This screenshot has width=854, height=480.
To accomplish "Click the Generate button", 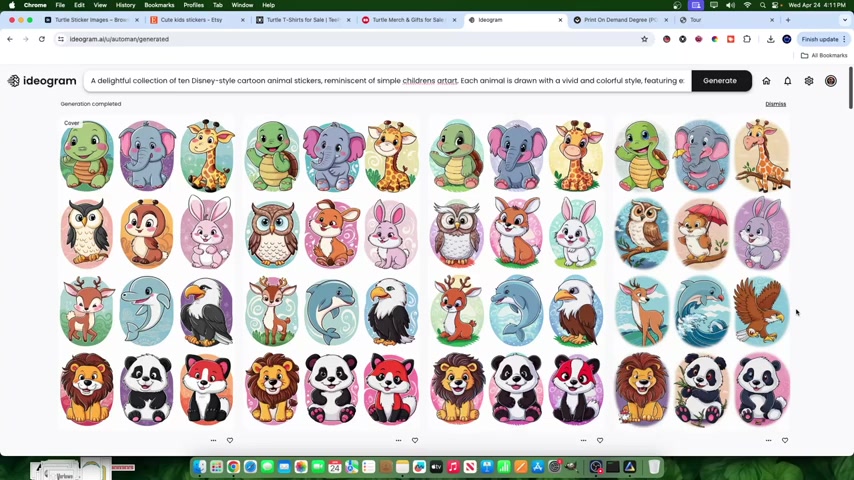I will click(720, 81).
